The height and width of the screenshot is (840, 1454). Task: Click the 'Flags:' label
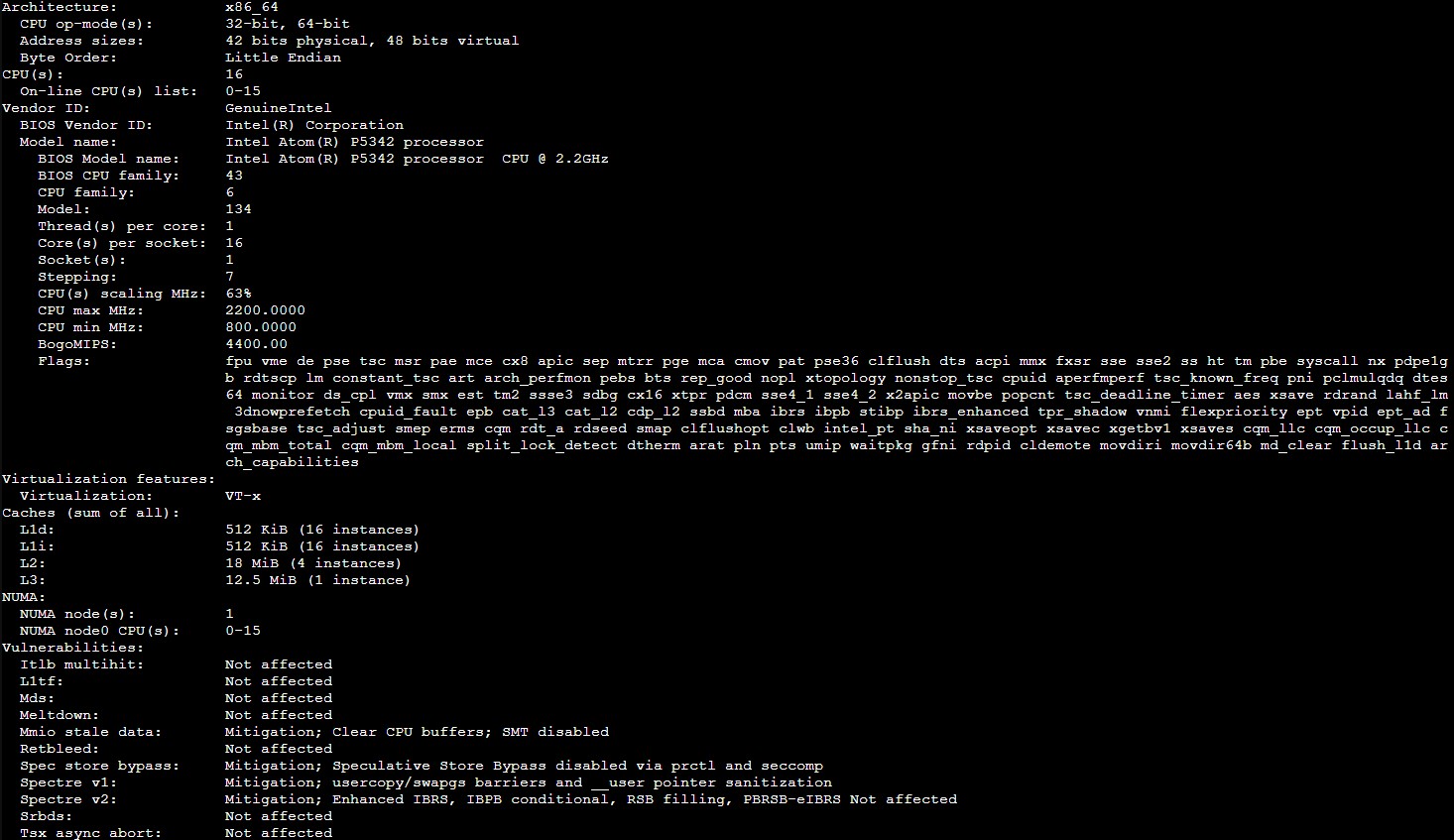click(x=63, y=361)
